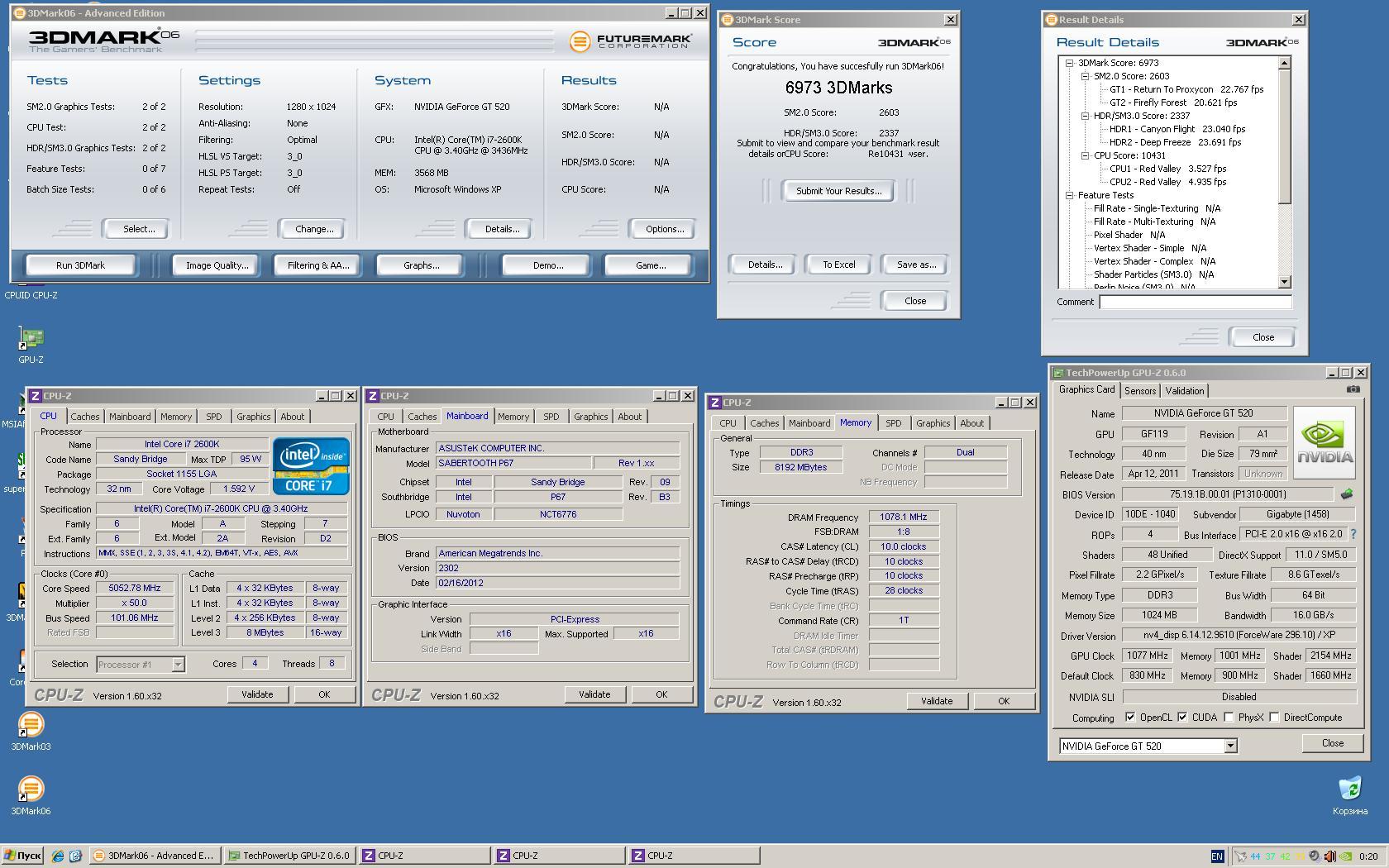This screenshot has width=1389, height=868.
Task: Click the Bus Interface question mark icon
Action: pyautogui.click(x=1353, y=535)
